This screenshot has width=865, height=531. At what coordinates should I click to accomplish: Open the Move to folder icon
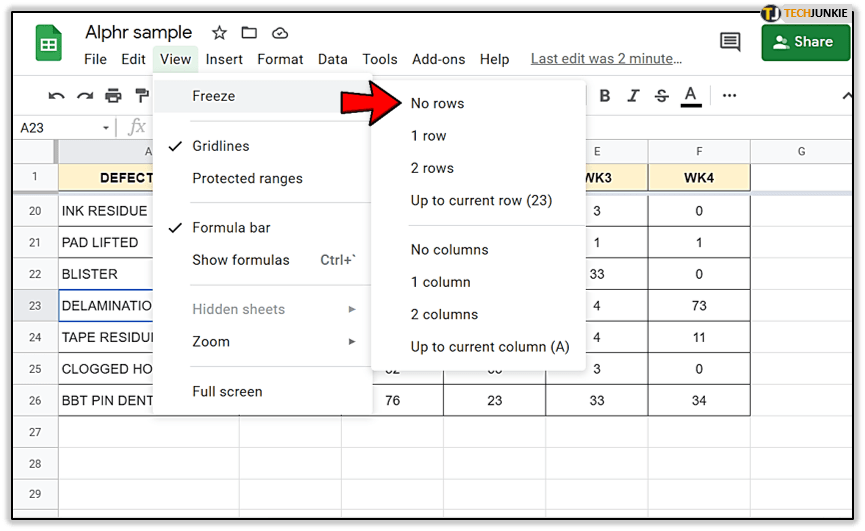click(x=249, y=33)
